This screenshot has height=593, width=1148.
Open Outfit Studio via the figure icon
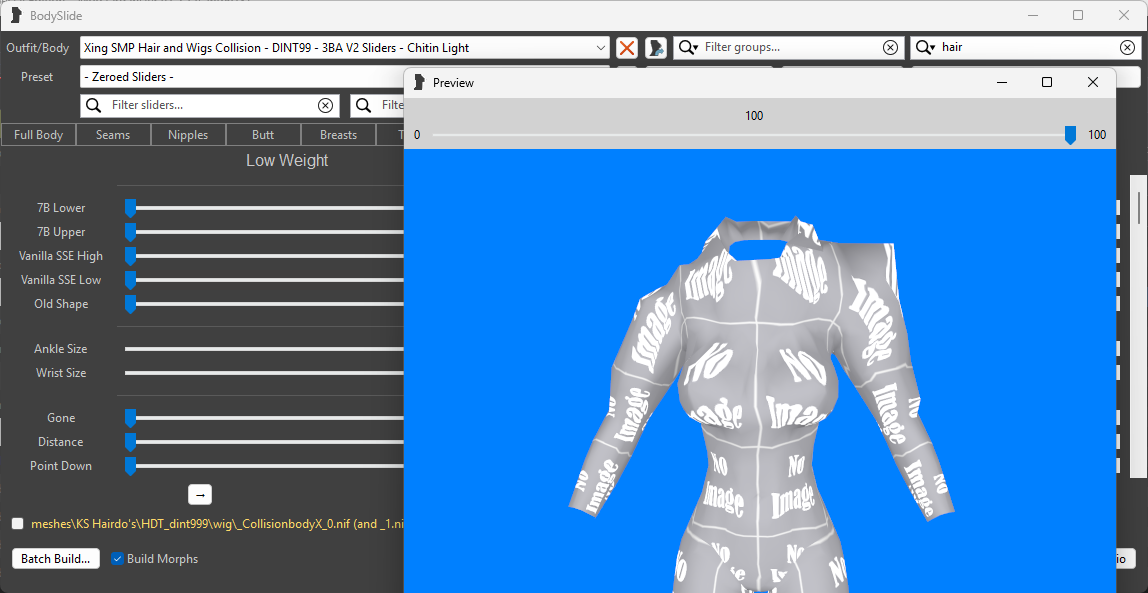click(x=655, y=48)
